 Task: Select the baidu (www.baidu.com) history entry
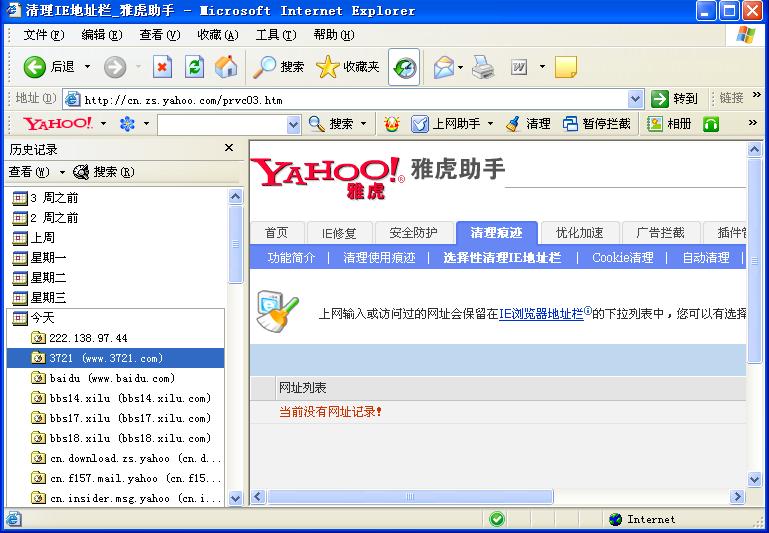(x=103, y=378)
